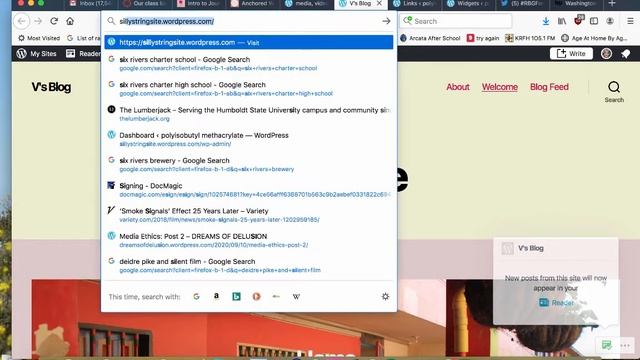Search this time with DuckDuckGo
This screenshot has width=640, height=360.
coord(256,297)
